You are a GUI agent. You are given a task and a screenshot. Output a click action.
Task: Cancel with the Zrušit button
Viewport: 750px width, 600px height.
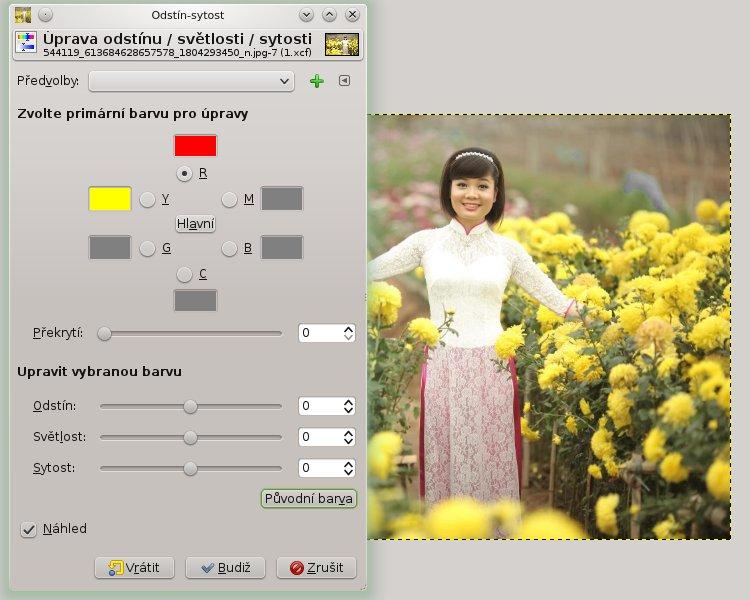[x=316, y=567]
